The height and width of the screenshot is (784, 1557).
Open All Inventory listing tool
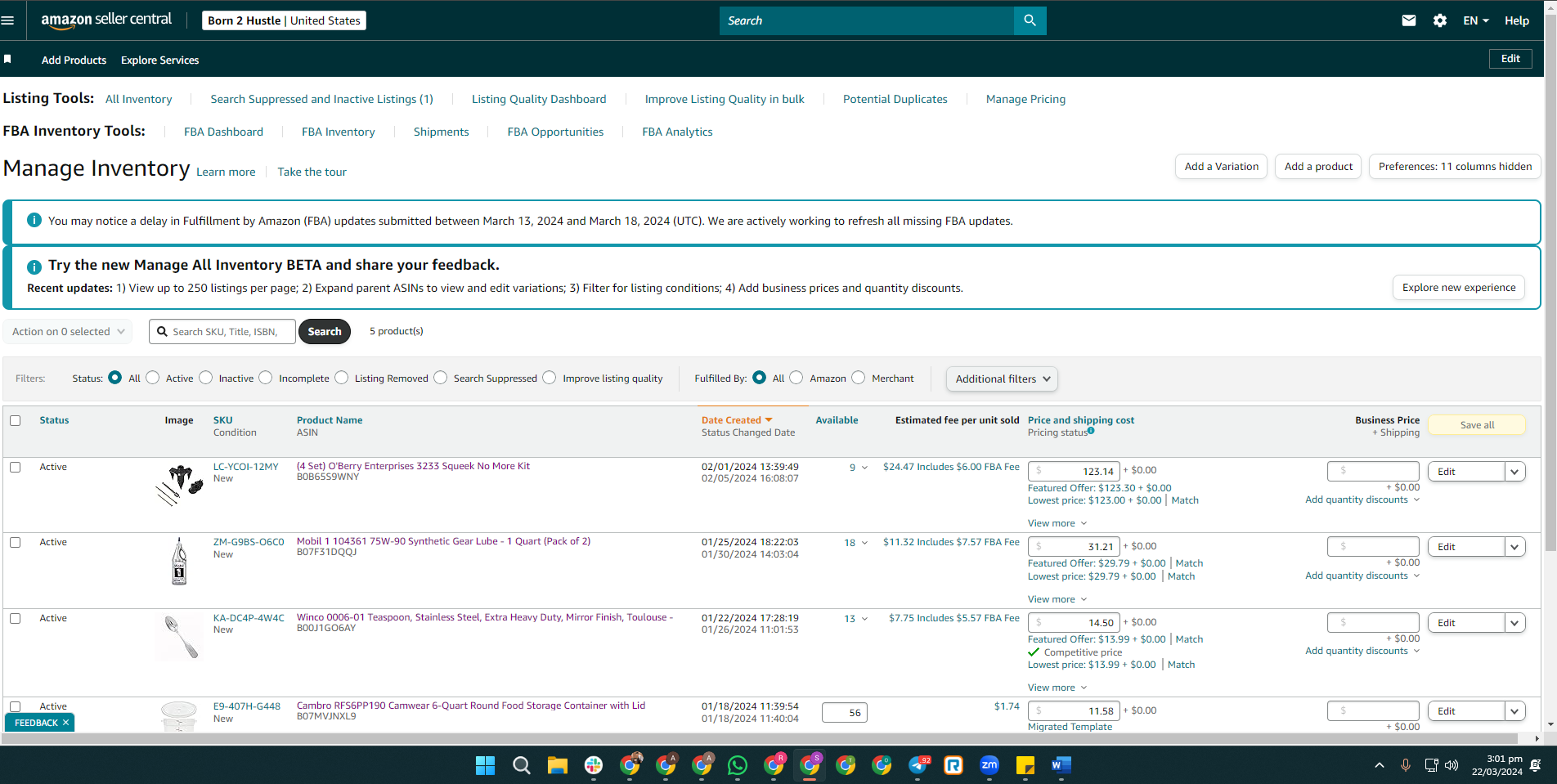pos(139,99)
